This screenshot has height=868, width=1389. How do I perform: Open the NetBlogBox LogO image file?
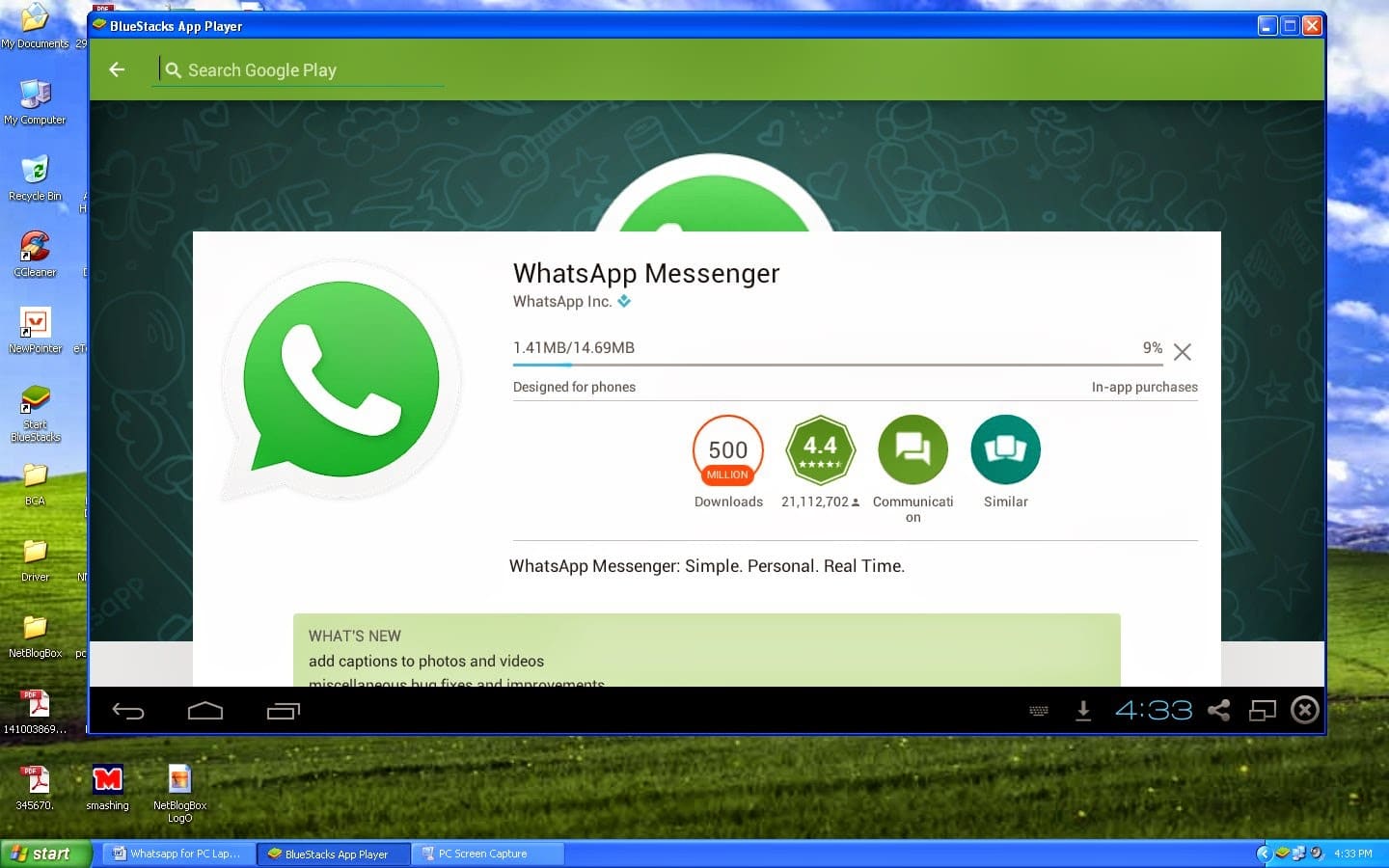point(179,794)
